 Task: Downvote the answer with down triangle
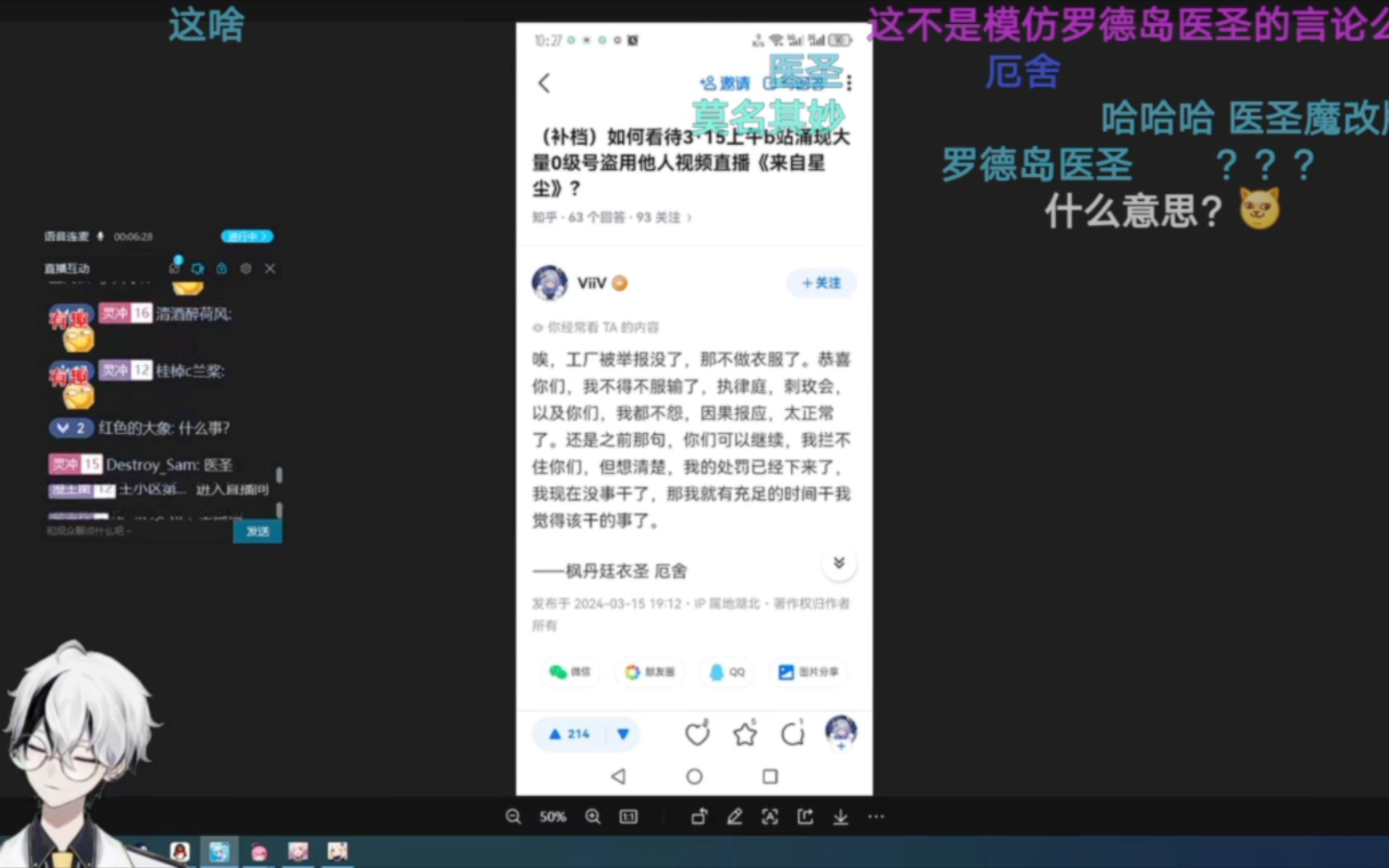tap(623, 734)
